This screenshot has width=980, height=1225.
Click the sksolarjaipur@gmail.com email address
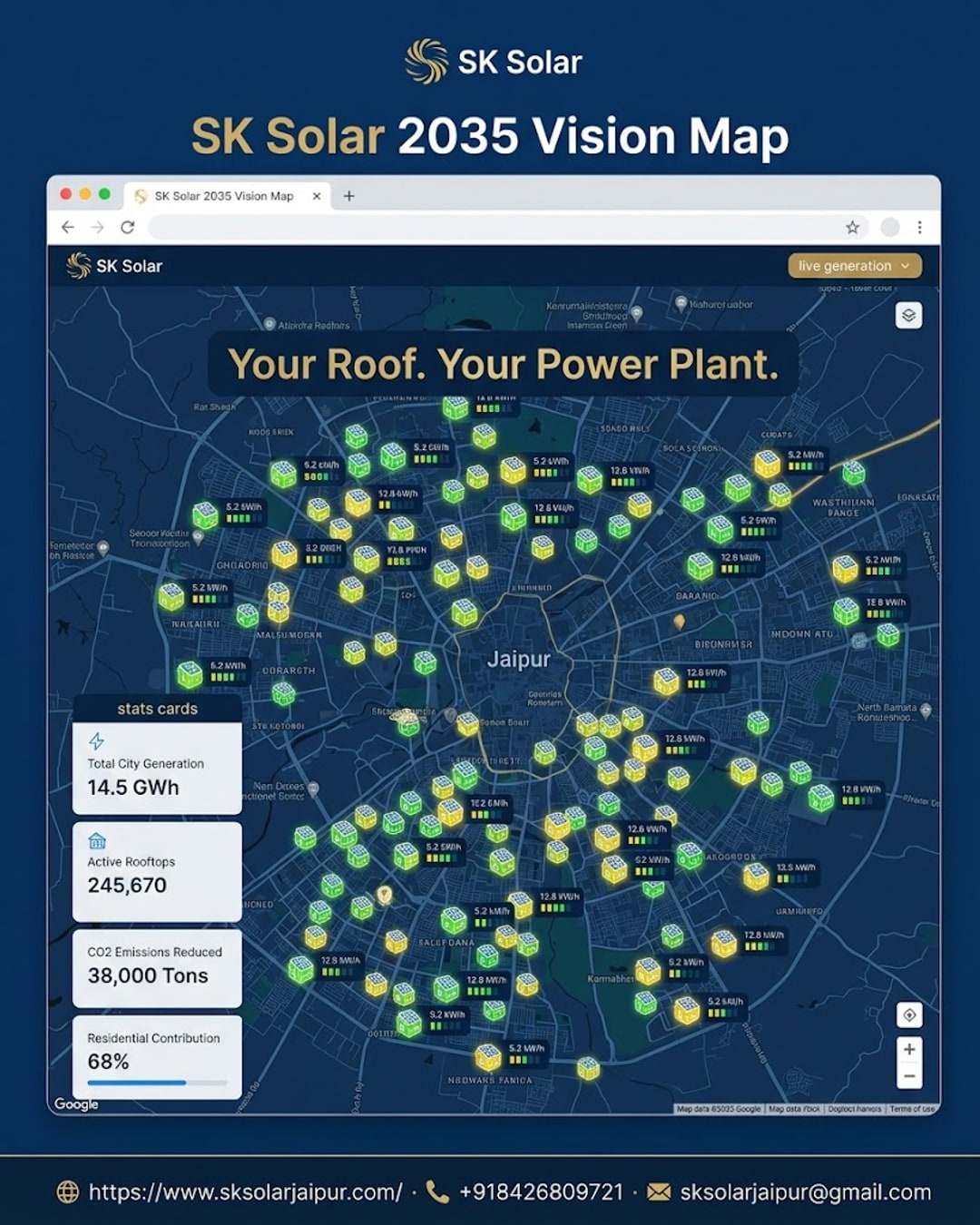click(806, 1192)
